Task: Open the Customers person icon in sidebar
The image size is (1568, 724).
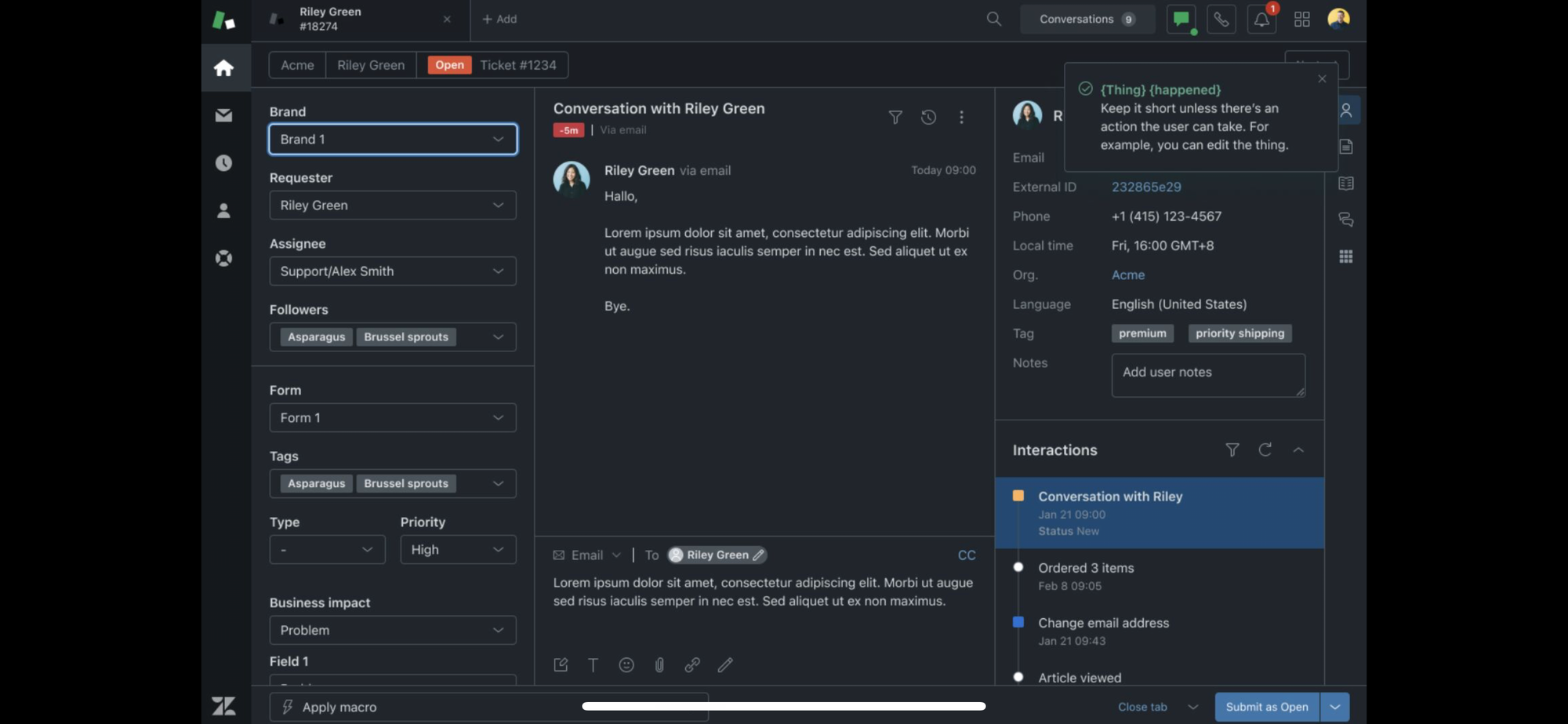Action: click(223, 211)
